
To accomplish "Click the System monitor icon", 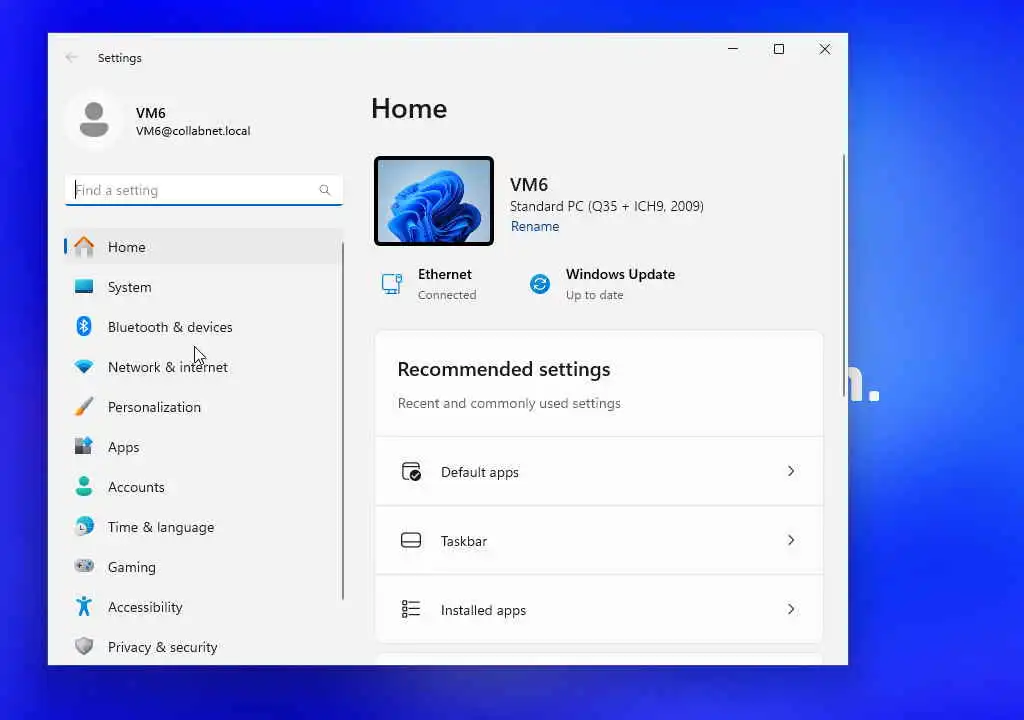I will pyautogui.click(x=84, y=287).
